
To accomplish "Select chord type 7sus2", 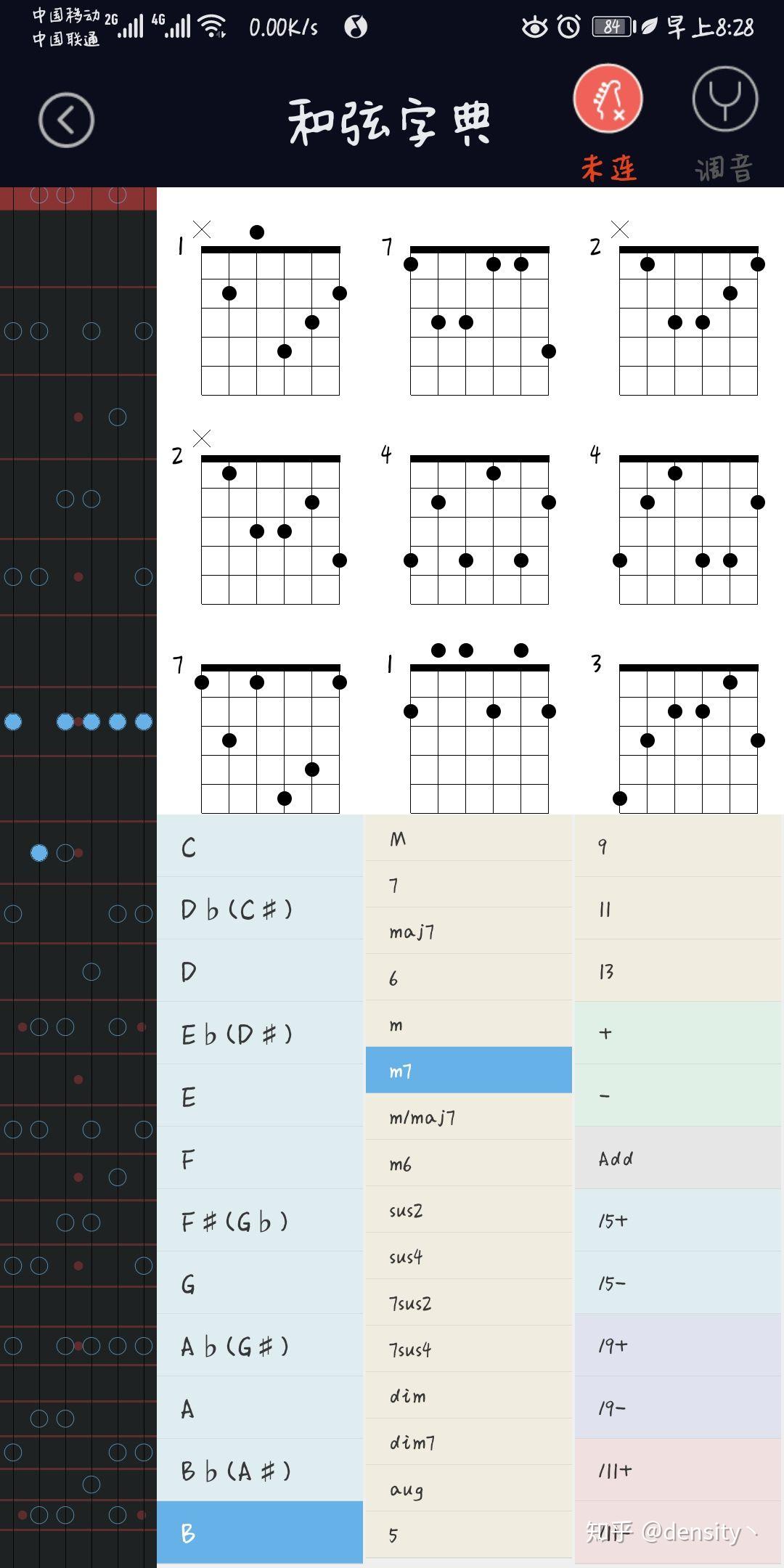I will 469,1303.
